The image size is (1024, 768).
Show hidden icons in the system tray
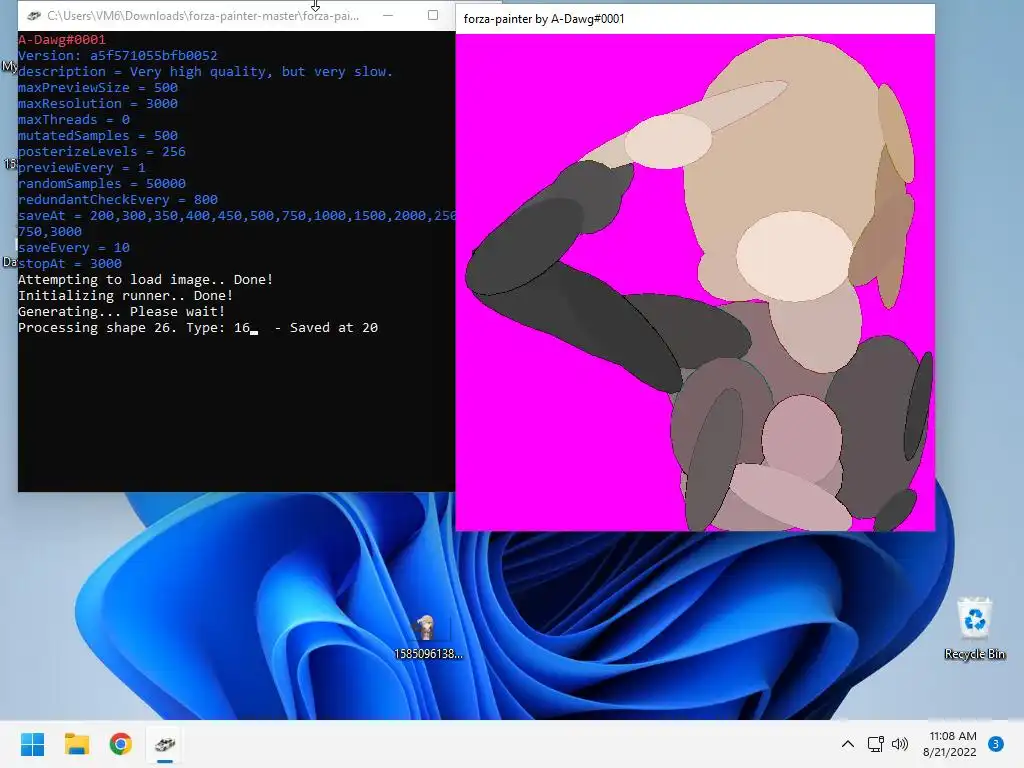(848, 744)
